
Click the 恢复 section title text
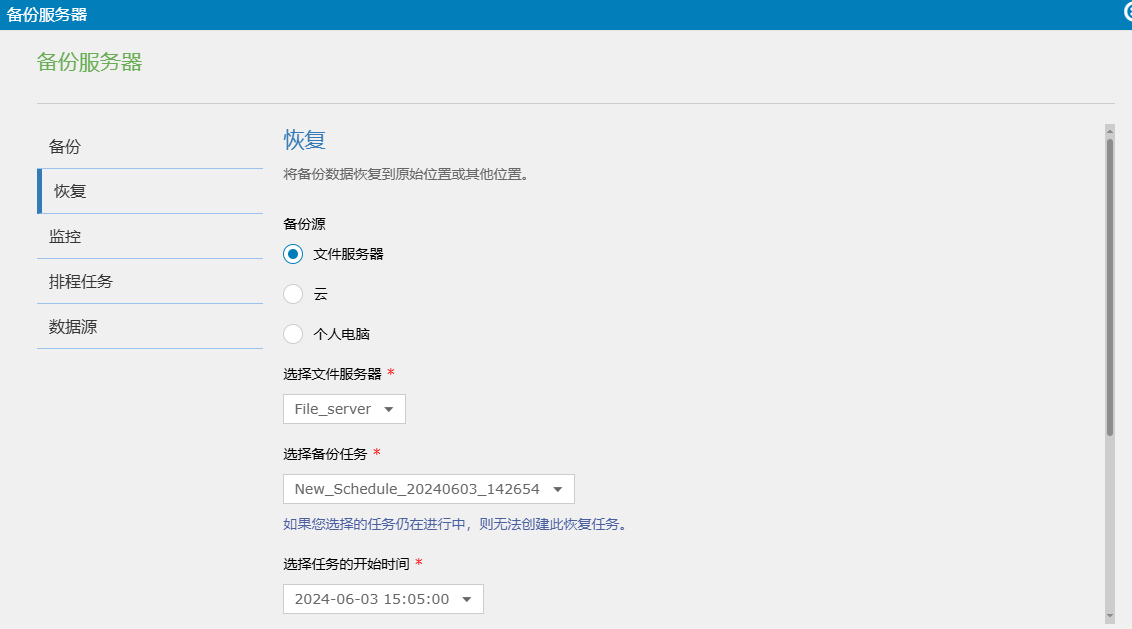[304, 139]
